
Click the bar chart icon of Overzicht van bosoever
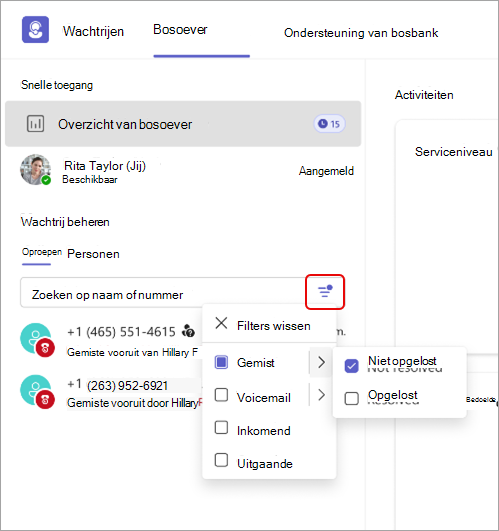click(35, 124)
